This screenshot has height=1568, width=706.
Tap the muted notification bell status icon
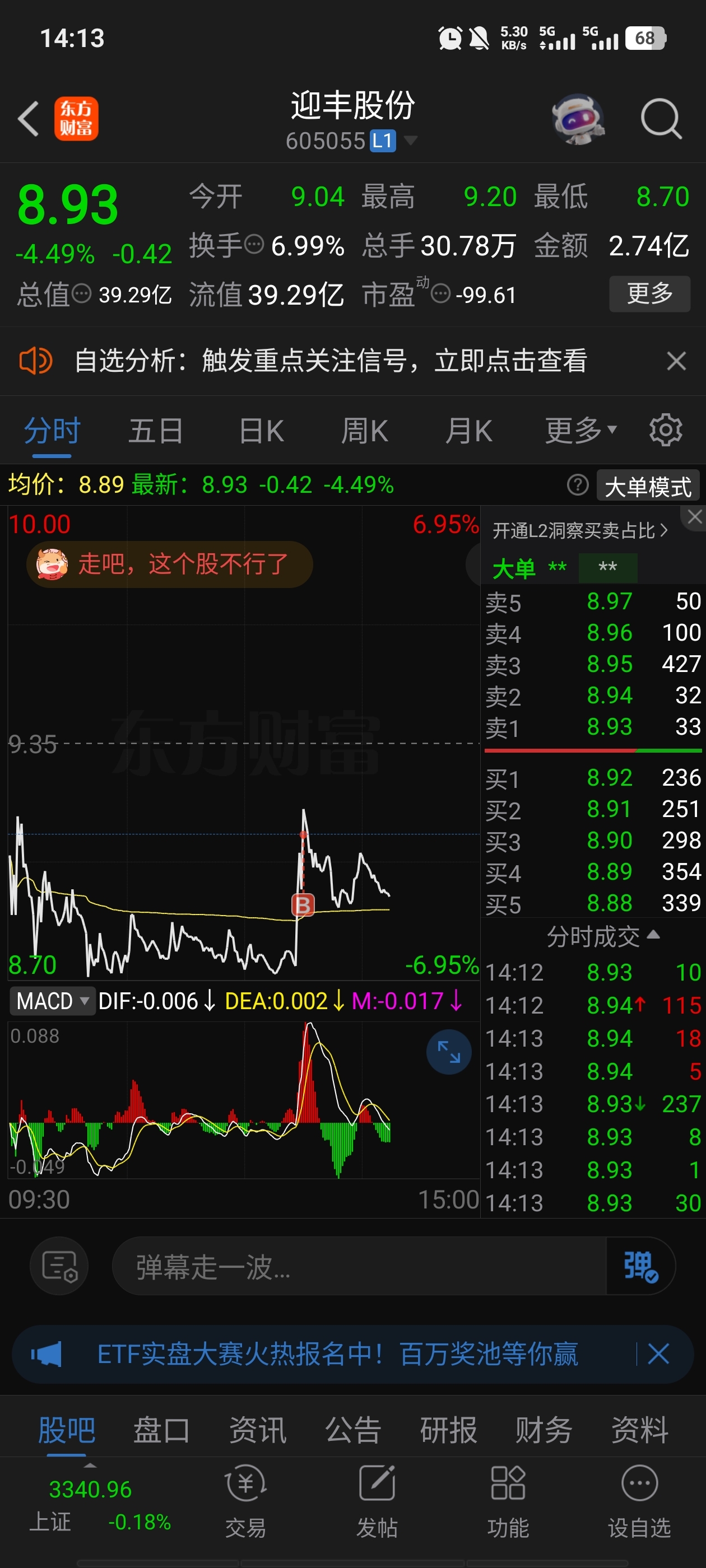tap(480, 38)
